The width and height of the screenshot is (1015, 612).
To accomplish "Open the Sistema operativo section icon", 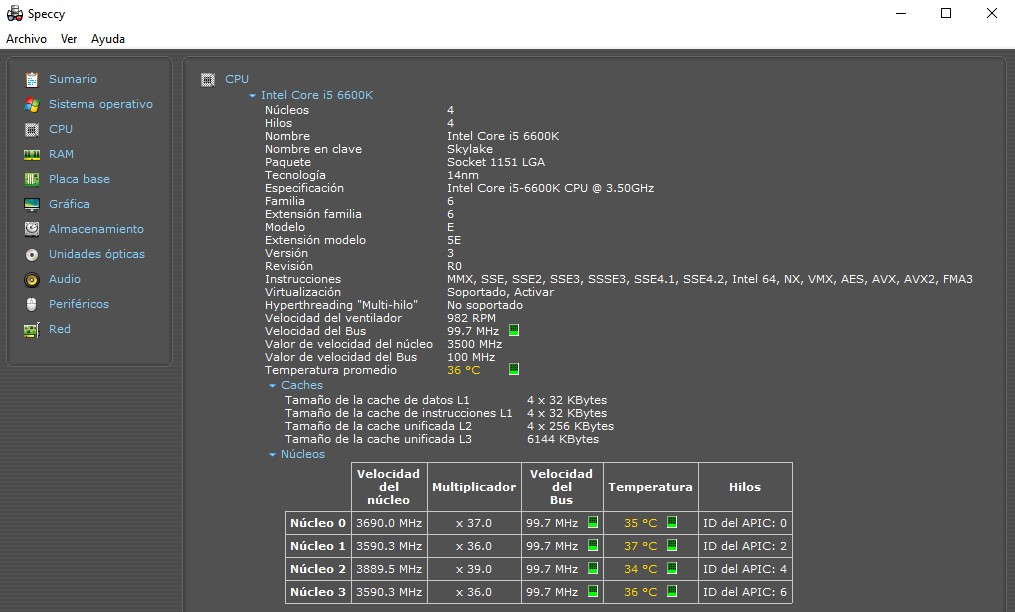I will pos(35,104).
